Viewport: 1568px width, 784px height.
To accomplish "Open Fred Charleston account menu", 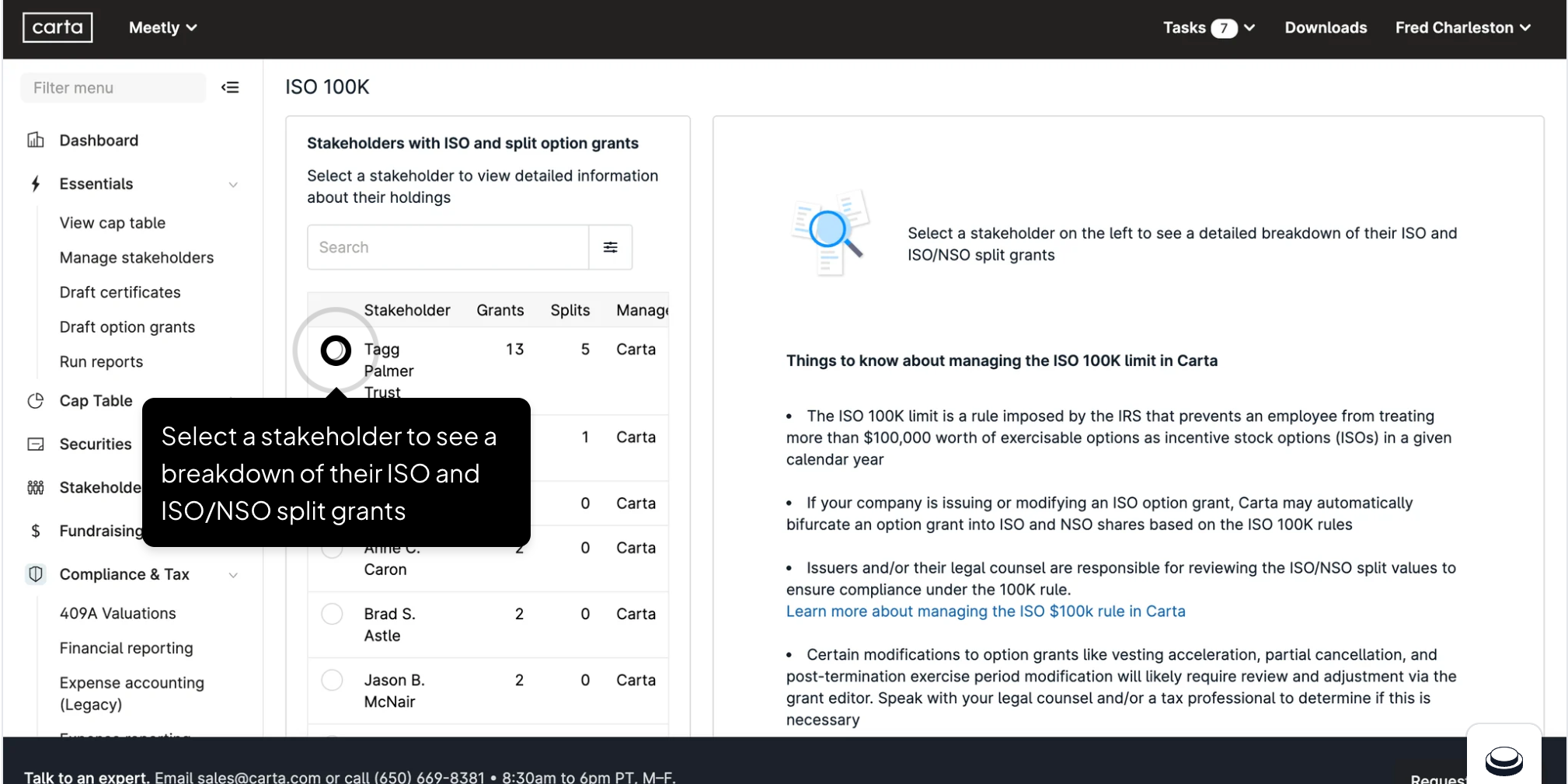I will (1463, 28).
